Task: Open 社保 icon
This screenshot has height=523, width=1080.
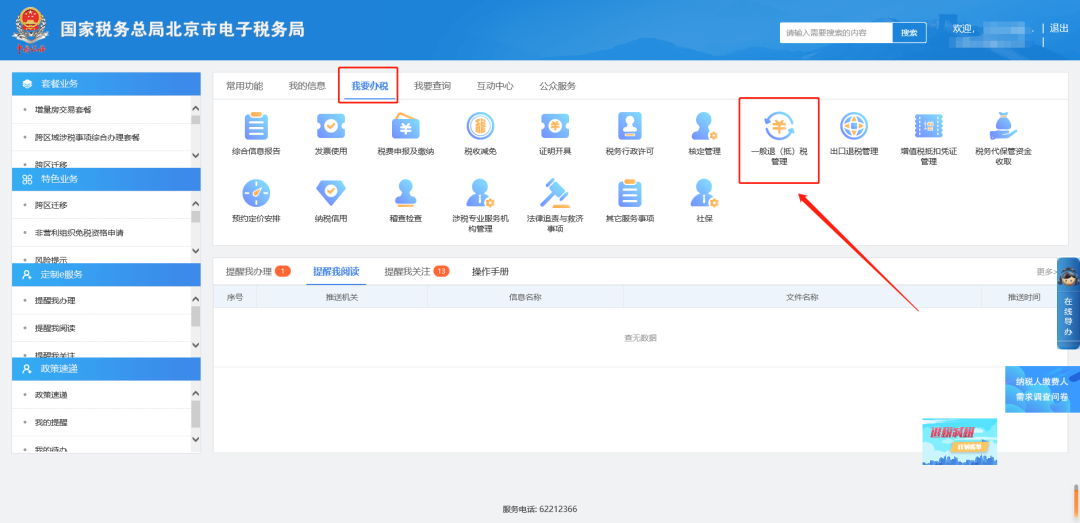Action: pyautogui.click(x=704, y=194)
